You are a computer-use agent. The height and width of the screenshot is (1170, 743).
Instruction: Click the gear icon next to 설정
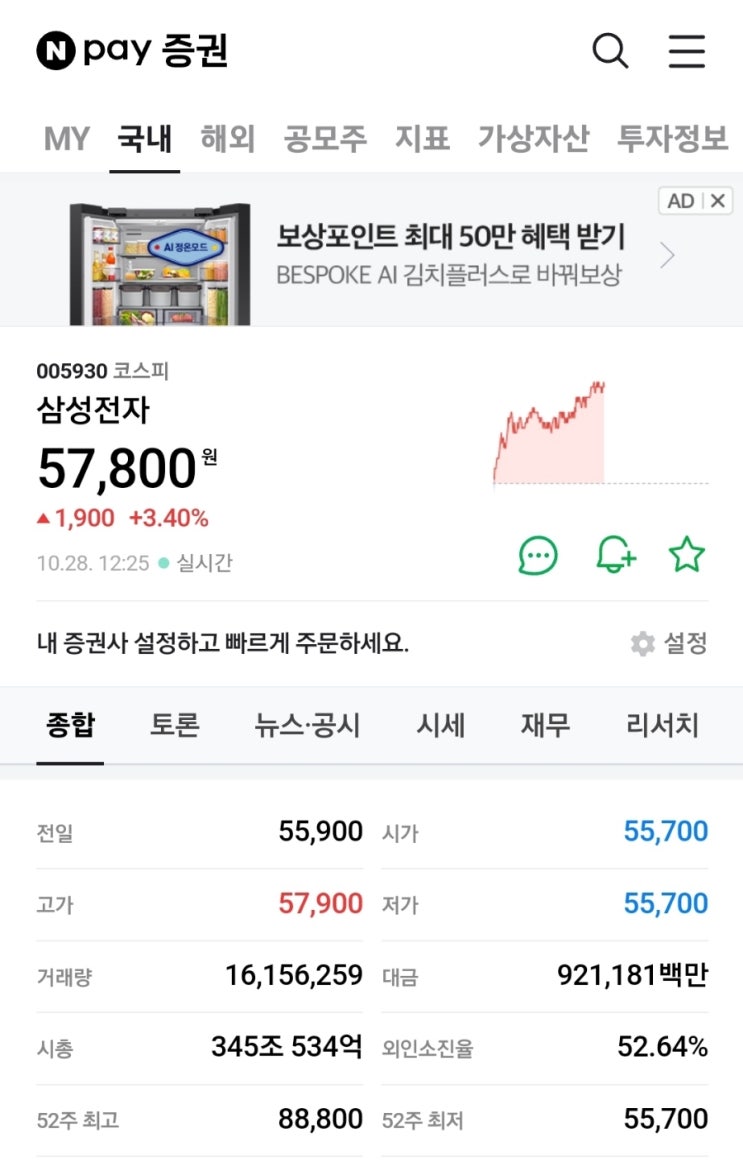coord(642,643)
